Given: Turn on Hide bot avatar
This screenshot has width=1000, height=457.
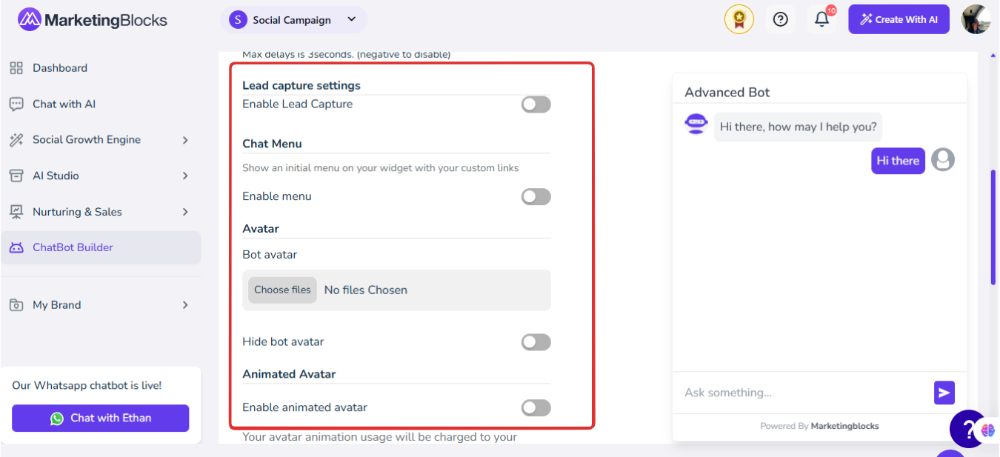Looking at the screenshot, I should 536,342.
